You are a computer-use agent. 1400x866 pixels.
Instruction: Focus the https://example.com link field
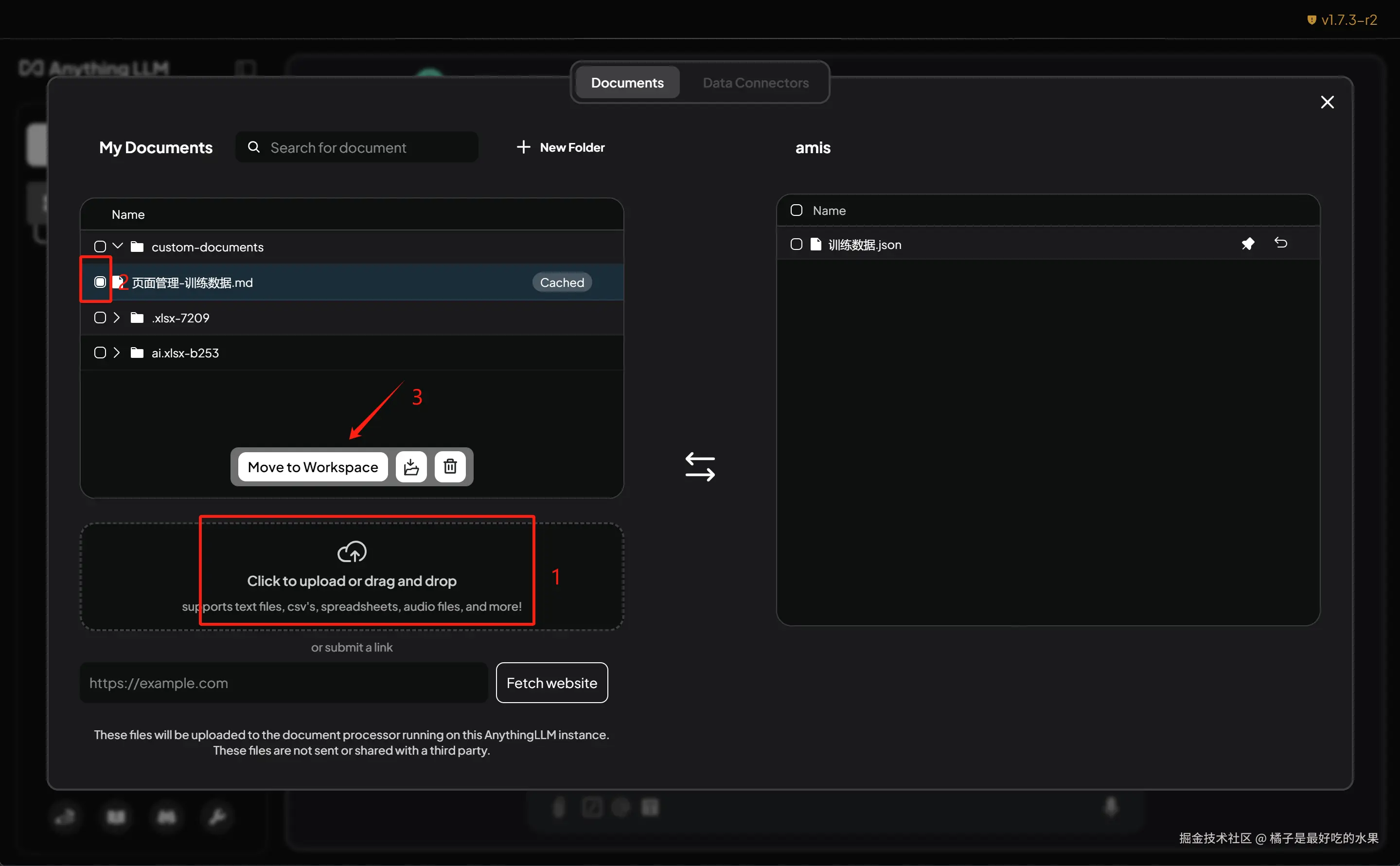(284, 683)
